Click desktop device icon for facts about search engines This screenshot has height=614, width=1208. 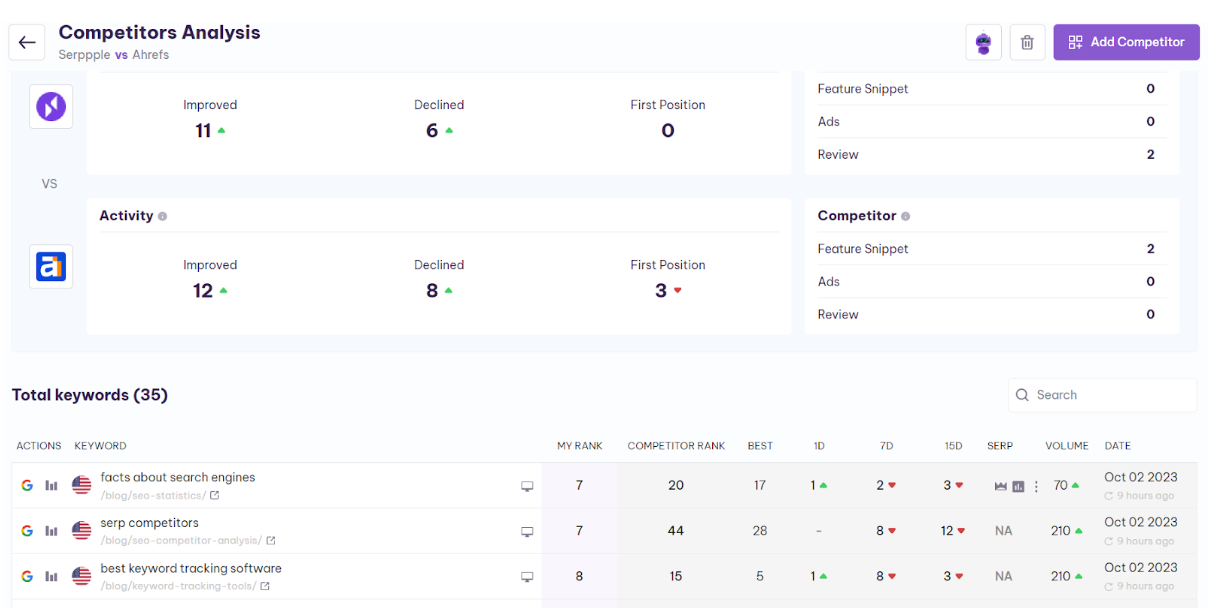[x=527, y=486]
